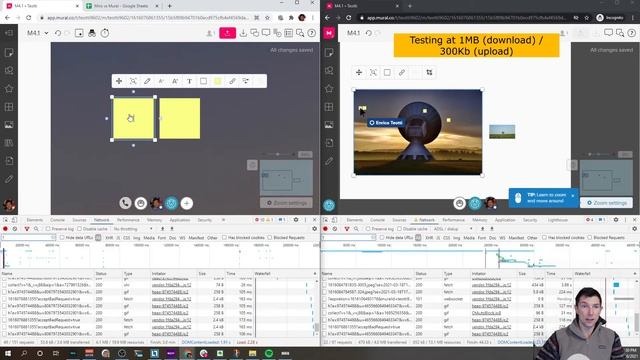The image size is (640, 360).
Task: Toggle Disable cache checkbox in right DevTools
Action: click(399, 229)
